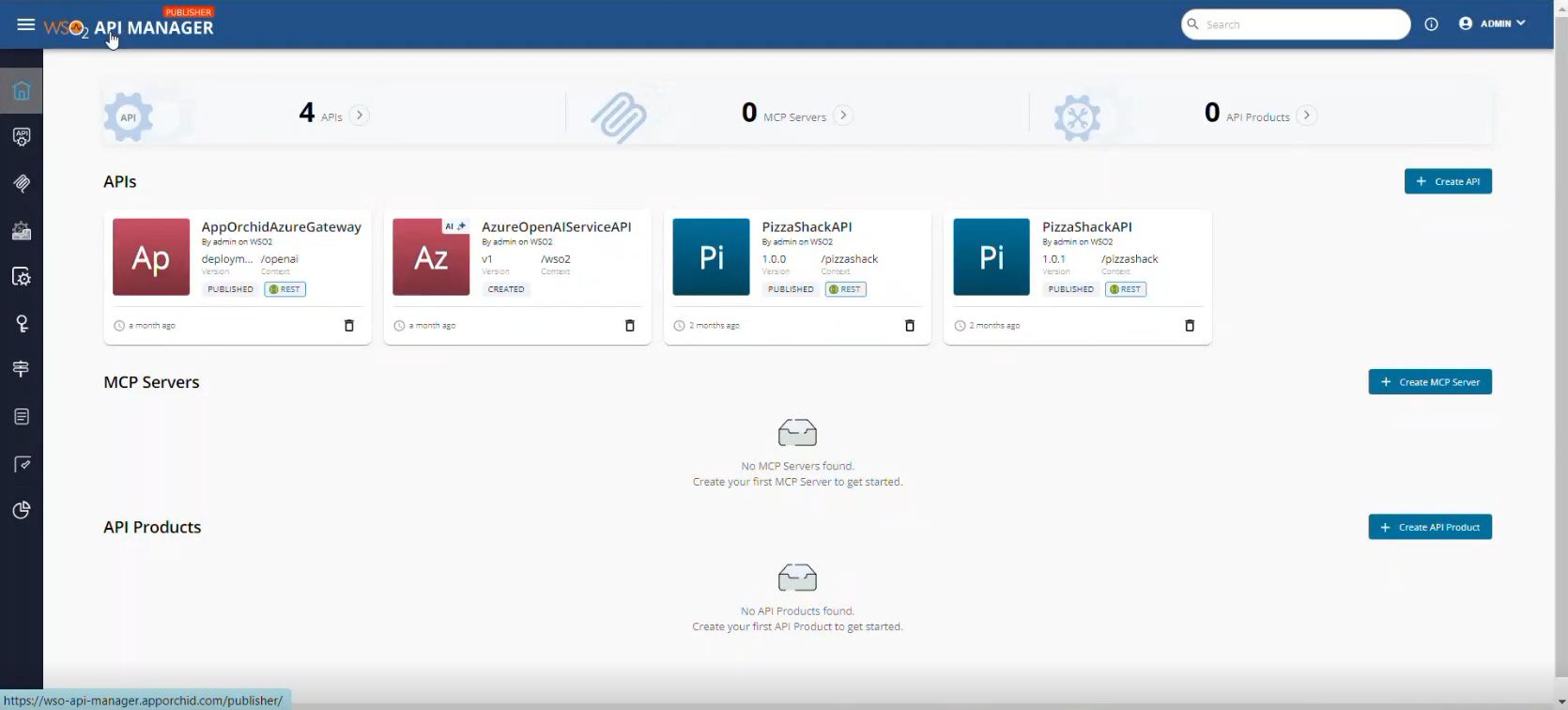
Task: Open the ADMIN user dropdown
Action: [1492, 23]
